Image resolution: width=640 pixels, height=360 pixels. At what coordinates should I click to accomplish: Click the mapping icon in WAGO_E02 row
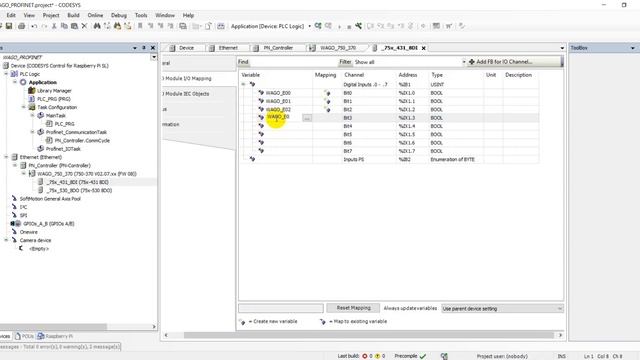[x=327, y=109]
